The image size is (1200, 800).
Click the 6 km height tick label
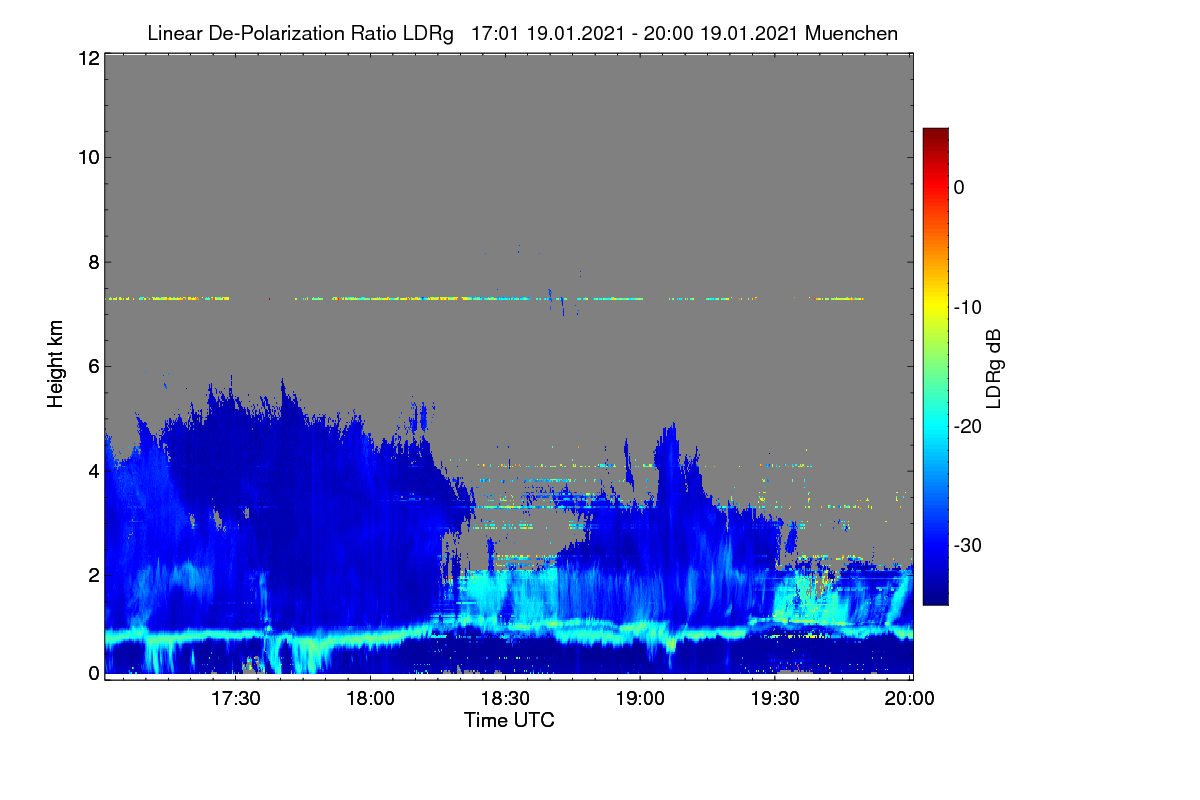(93, 366)
